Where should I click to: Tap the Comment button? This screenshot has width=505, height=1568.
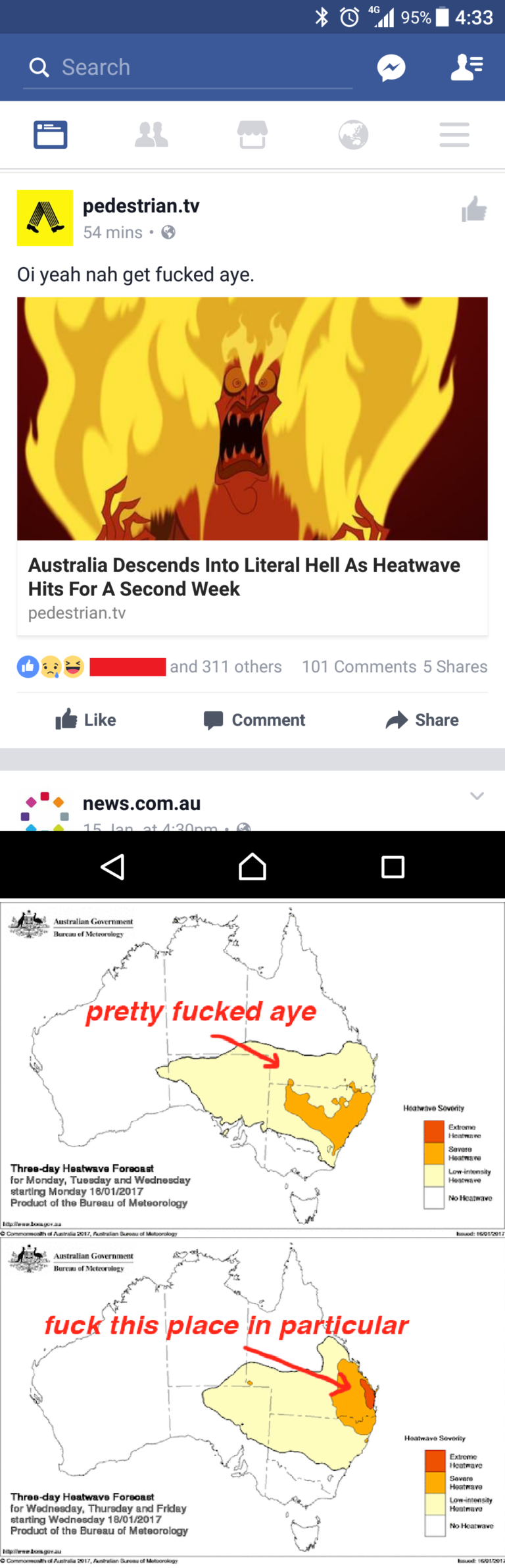254,720
